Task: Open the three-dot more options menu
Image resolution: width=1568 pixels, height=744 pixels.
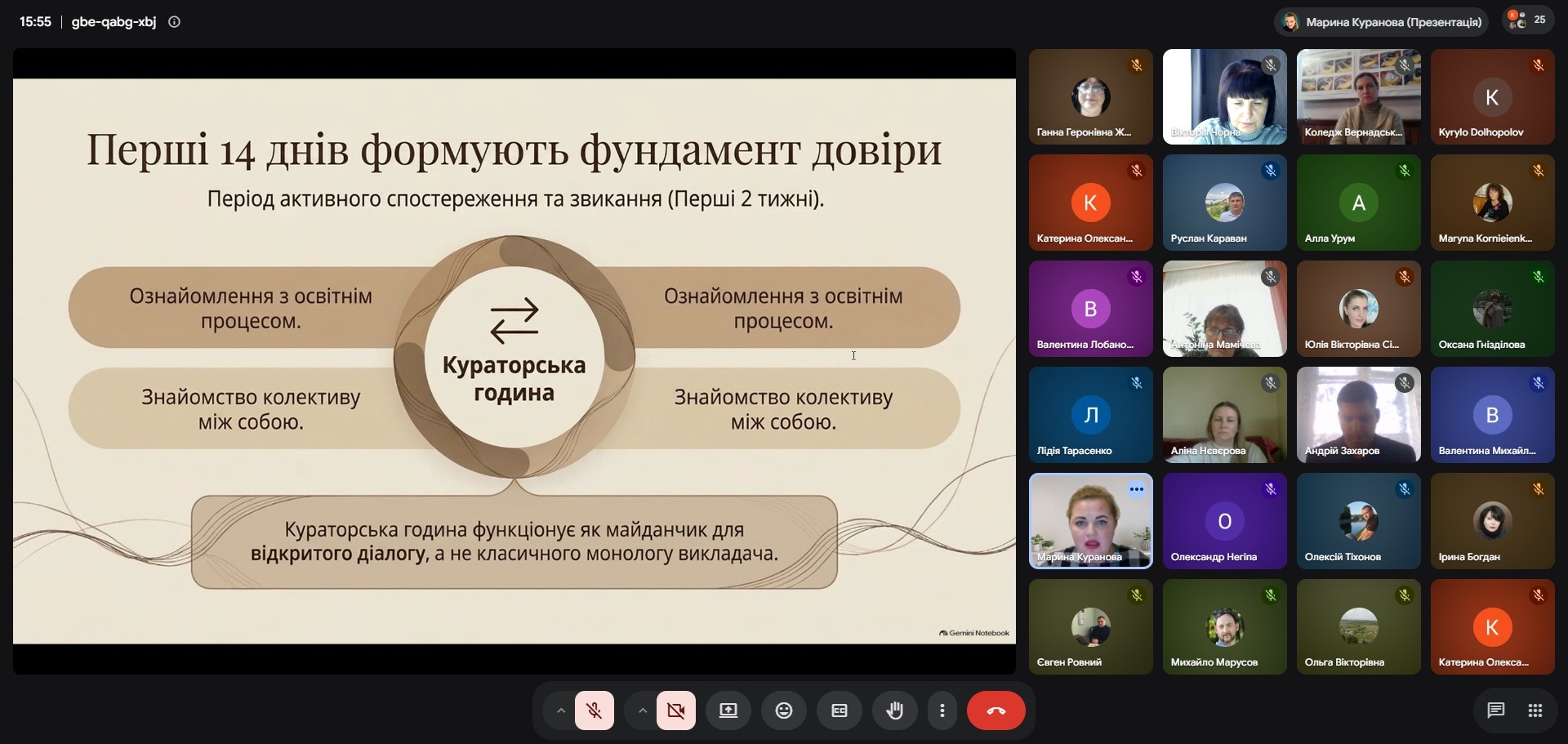Action: pos(942,711)
